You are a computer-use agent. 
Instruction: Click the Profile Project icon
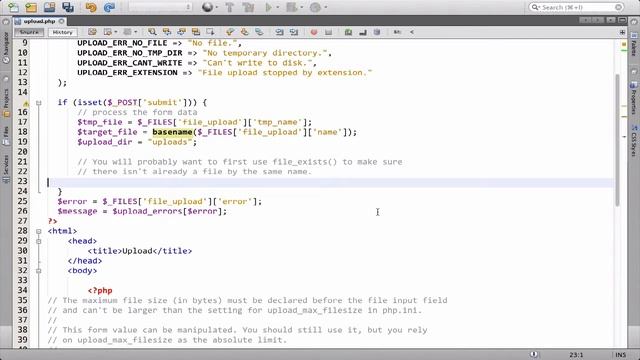[315, 7]
